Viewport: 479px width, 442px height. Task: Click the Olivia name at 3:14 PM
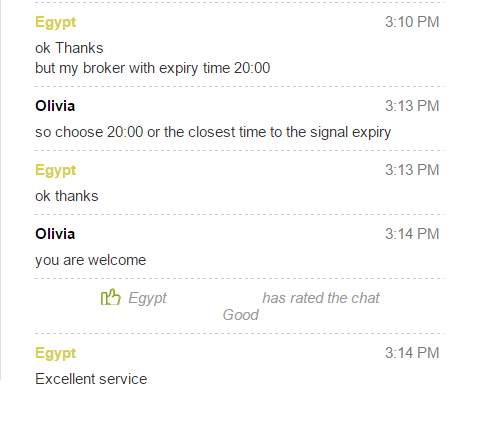click(x=55, y=234)
